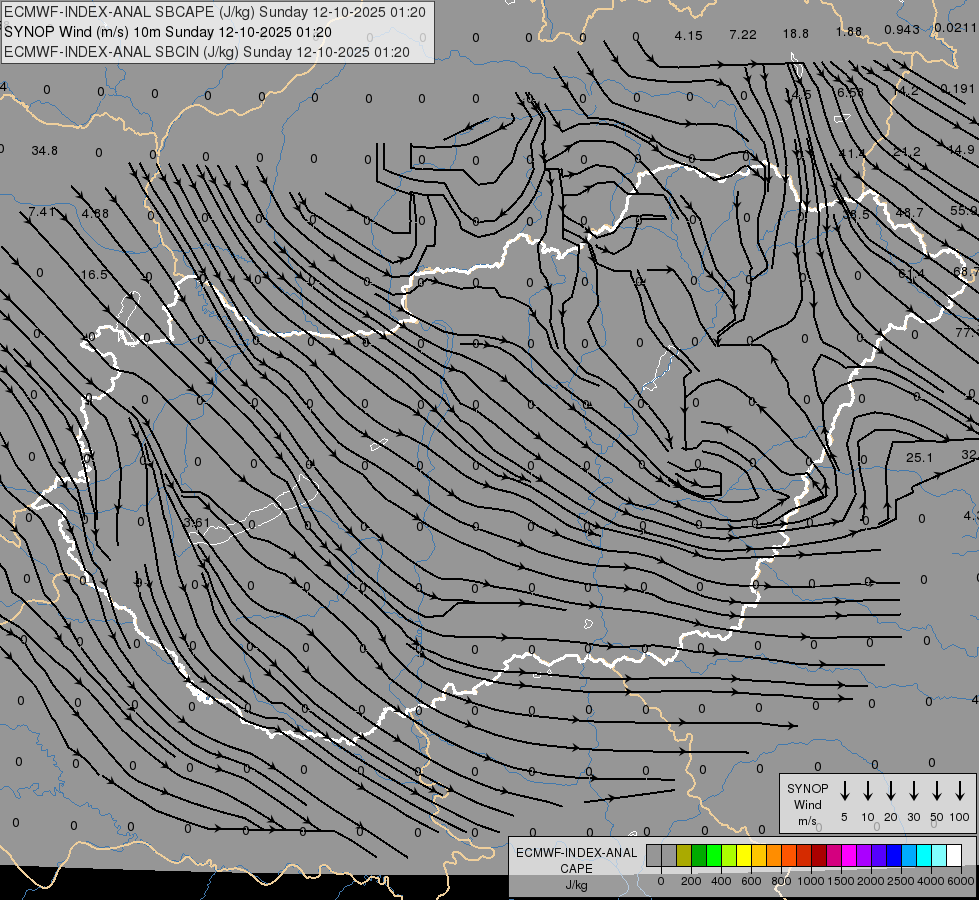
Task: Click the 20 m/s wind arrow in legend
Action: [x=890, y=791]
